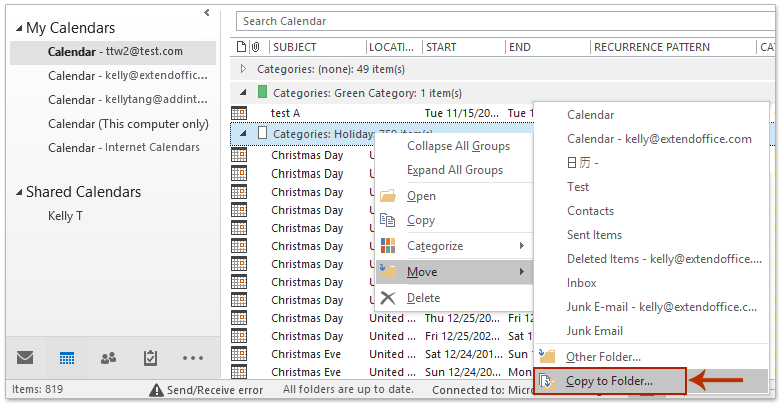Collapse the My Calendars group
The image size is (782, 407).
(x=17, y=29)
